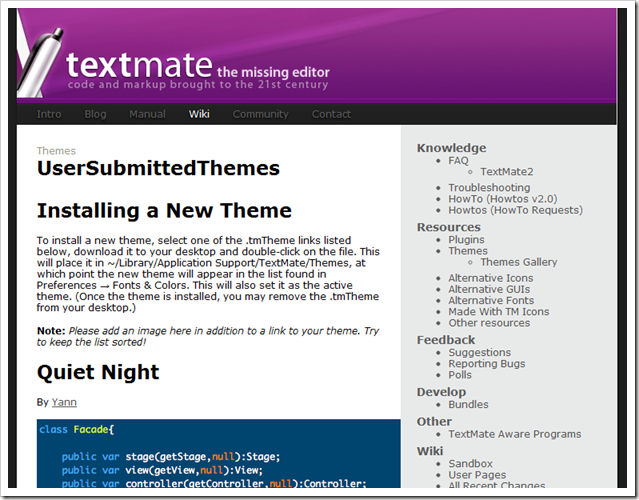This screenshot has width=639, height=500.
Task: Open the User Pages link
Action: click(x=477, y=475)
